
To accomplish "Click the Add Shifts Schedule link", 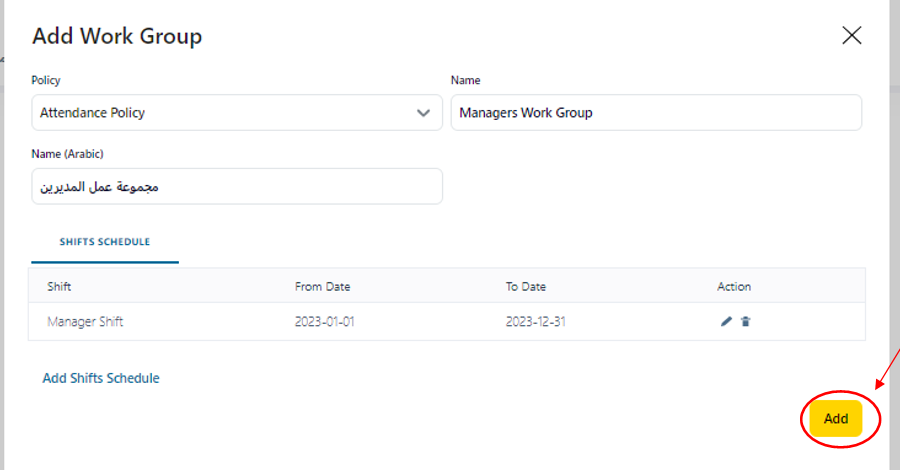I will (101, 378).
